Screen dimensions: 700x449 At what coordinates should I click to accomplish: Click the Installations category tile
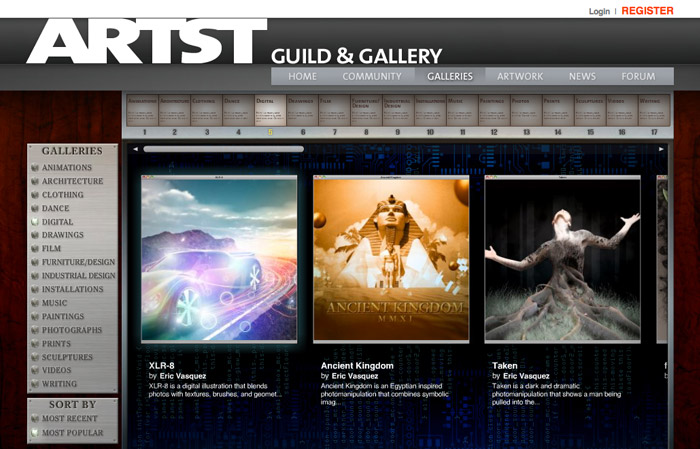(430, 110)
